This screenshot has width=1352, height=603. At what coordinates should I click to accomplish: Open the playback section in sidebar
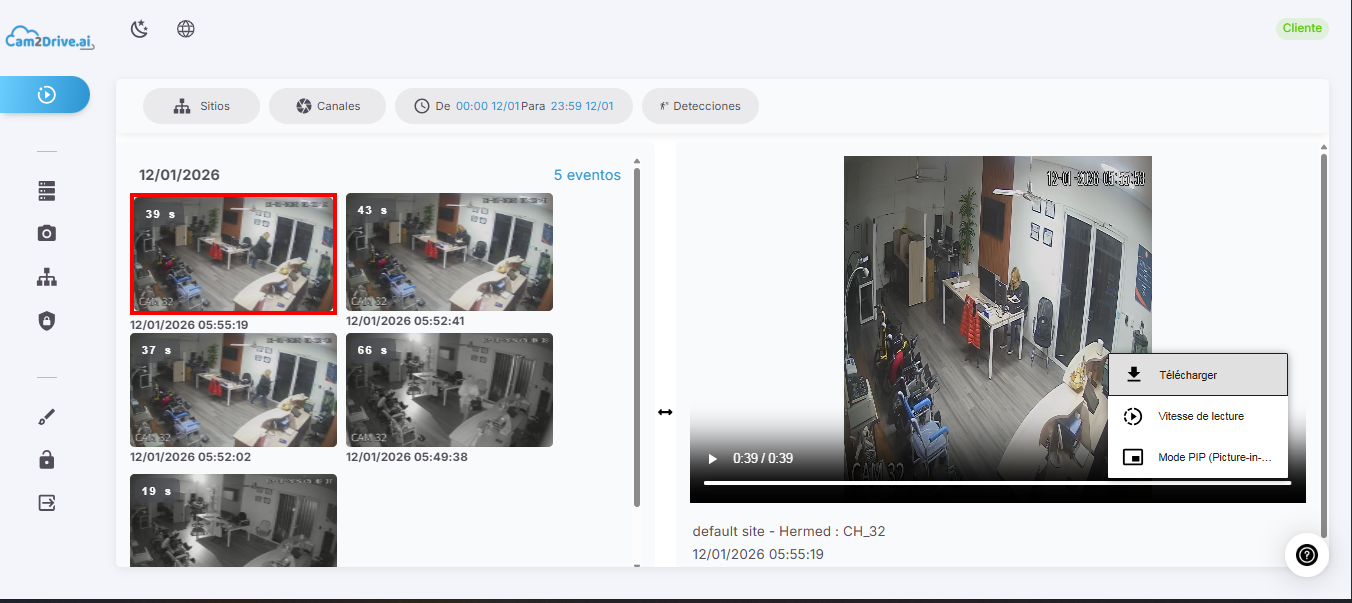[46, 95]
